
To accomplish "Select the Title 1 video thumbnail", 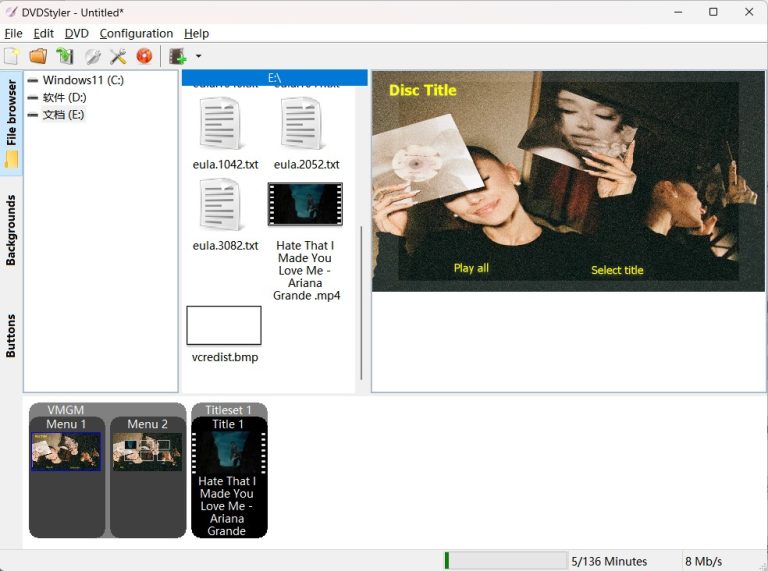I will coord(229,452).
